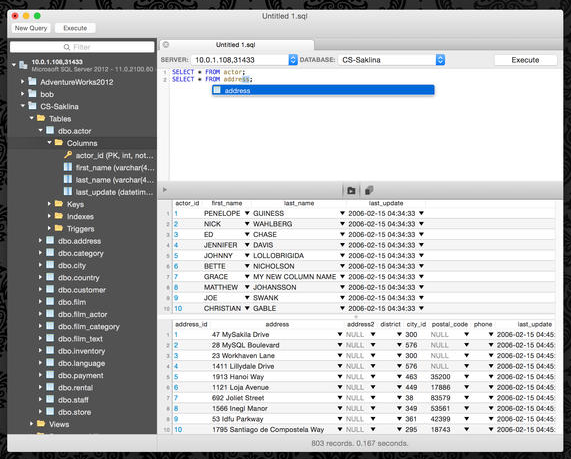Click the Triggers folder icon
Image resolution: width=571 pixels, height=459 pixels.
59,228
